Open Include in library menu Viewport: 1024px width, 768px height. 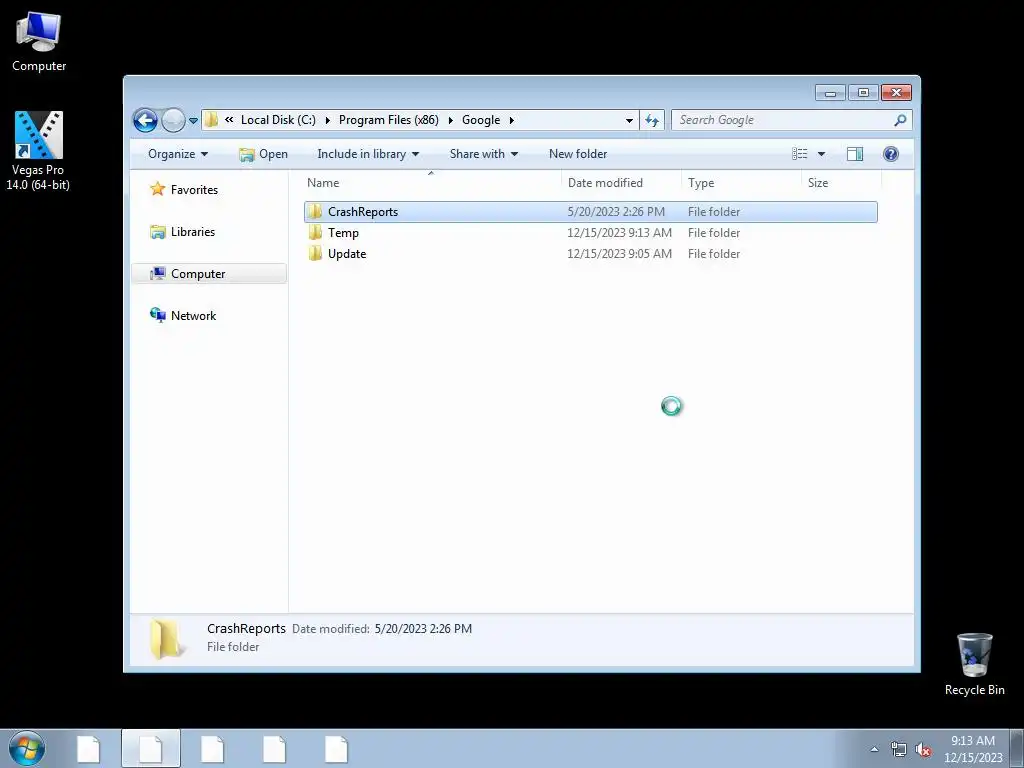(368, 154)
